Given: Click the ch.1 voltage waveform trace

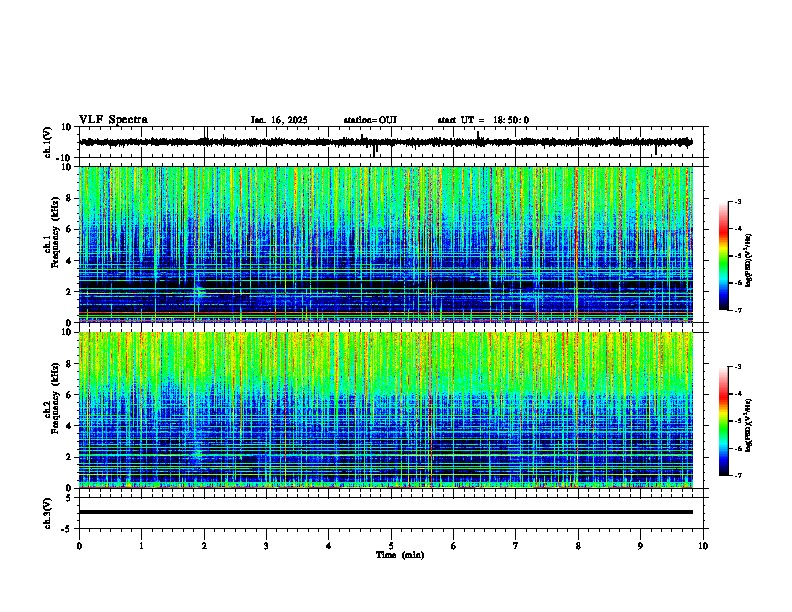Looking at the screenshot, I should [x=386, y=142].
